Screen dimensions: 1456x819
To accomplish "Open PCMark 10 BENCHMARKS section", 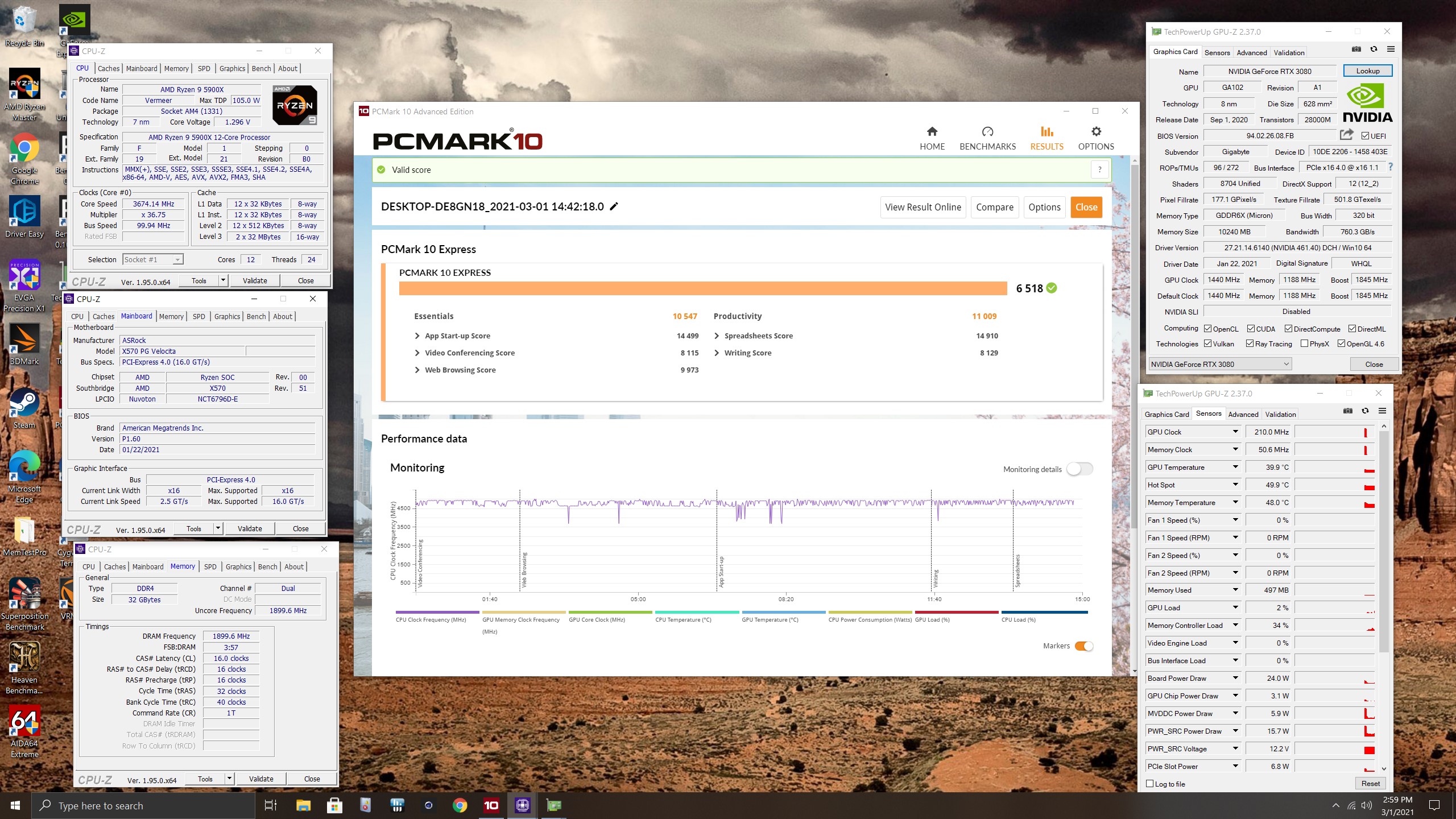I will [x=987, y=138].
